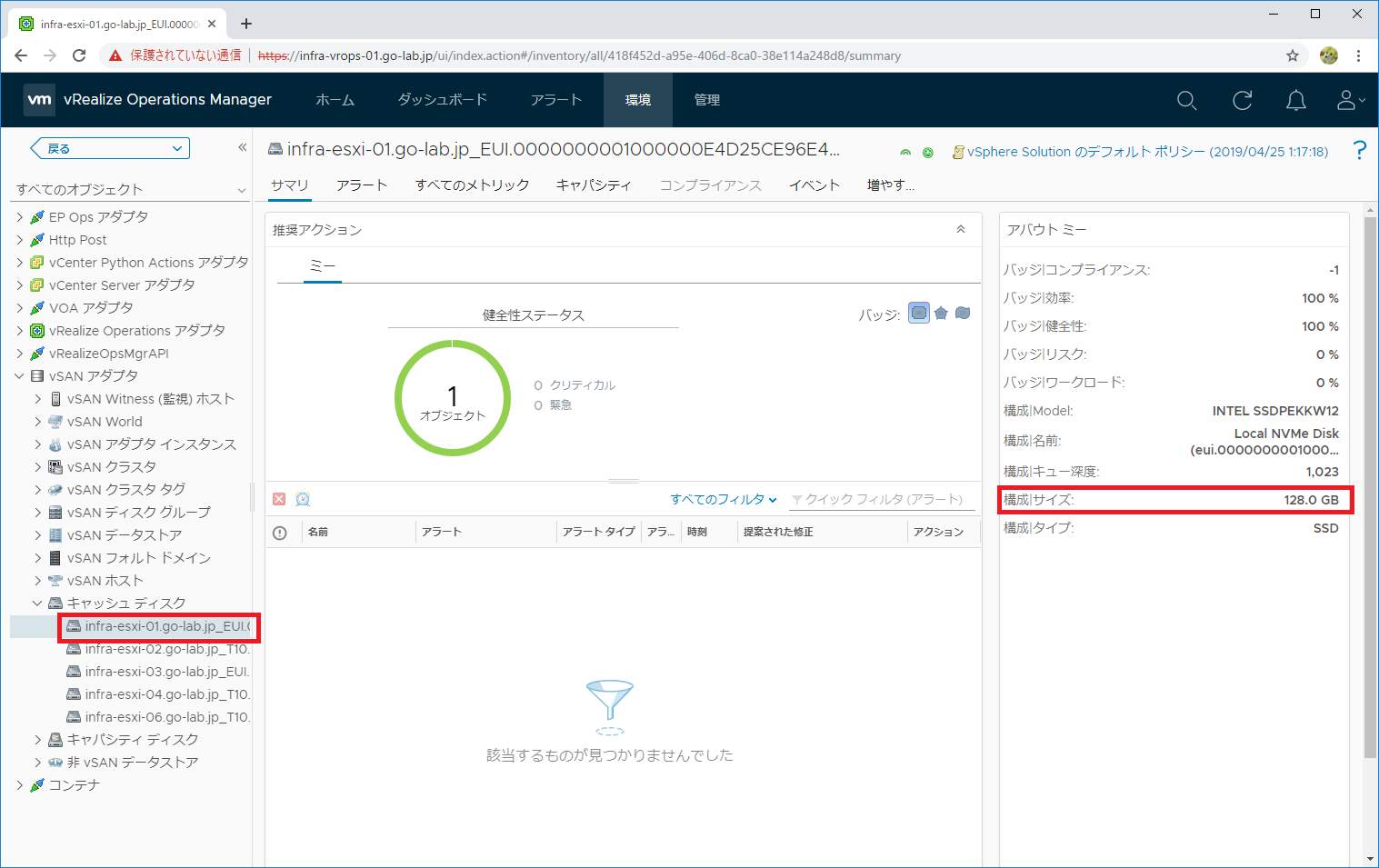
Task: Click the browser address bar URL
Action: pos(579,55)
